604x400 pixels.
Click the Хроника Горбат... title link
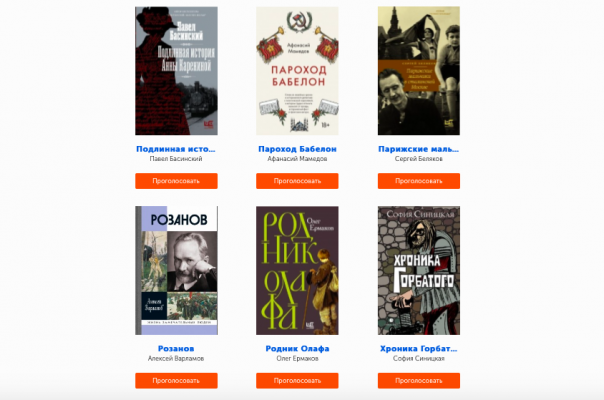pos(419,349)
